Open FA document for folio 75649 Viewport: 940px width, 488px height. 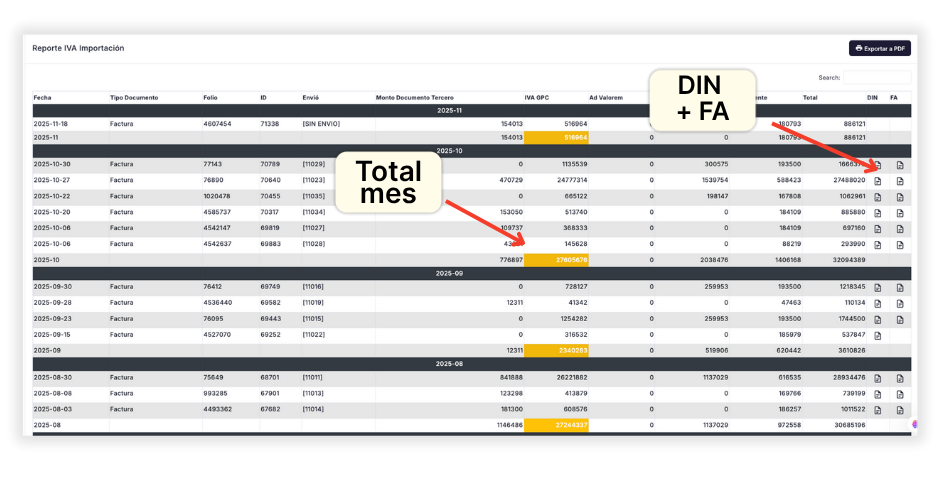pyautogui.click(x=899, y=379)
